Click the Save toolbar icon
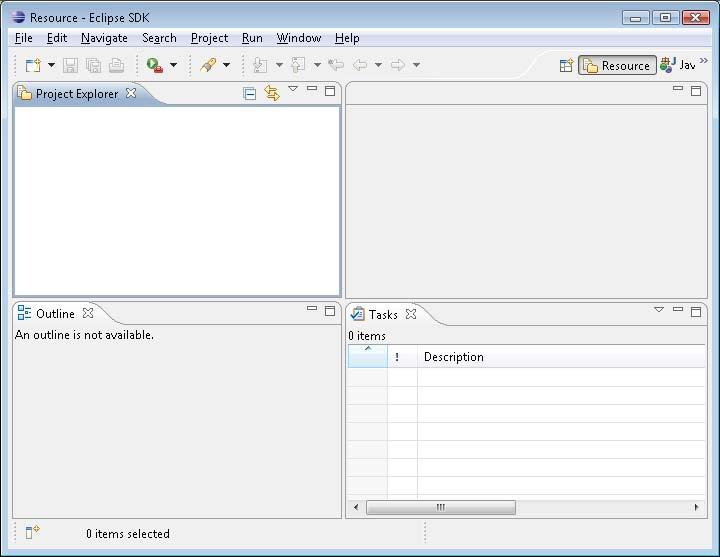Viewport: 720px width, 557px height. [70, 65]
